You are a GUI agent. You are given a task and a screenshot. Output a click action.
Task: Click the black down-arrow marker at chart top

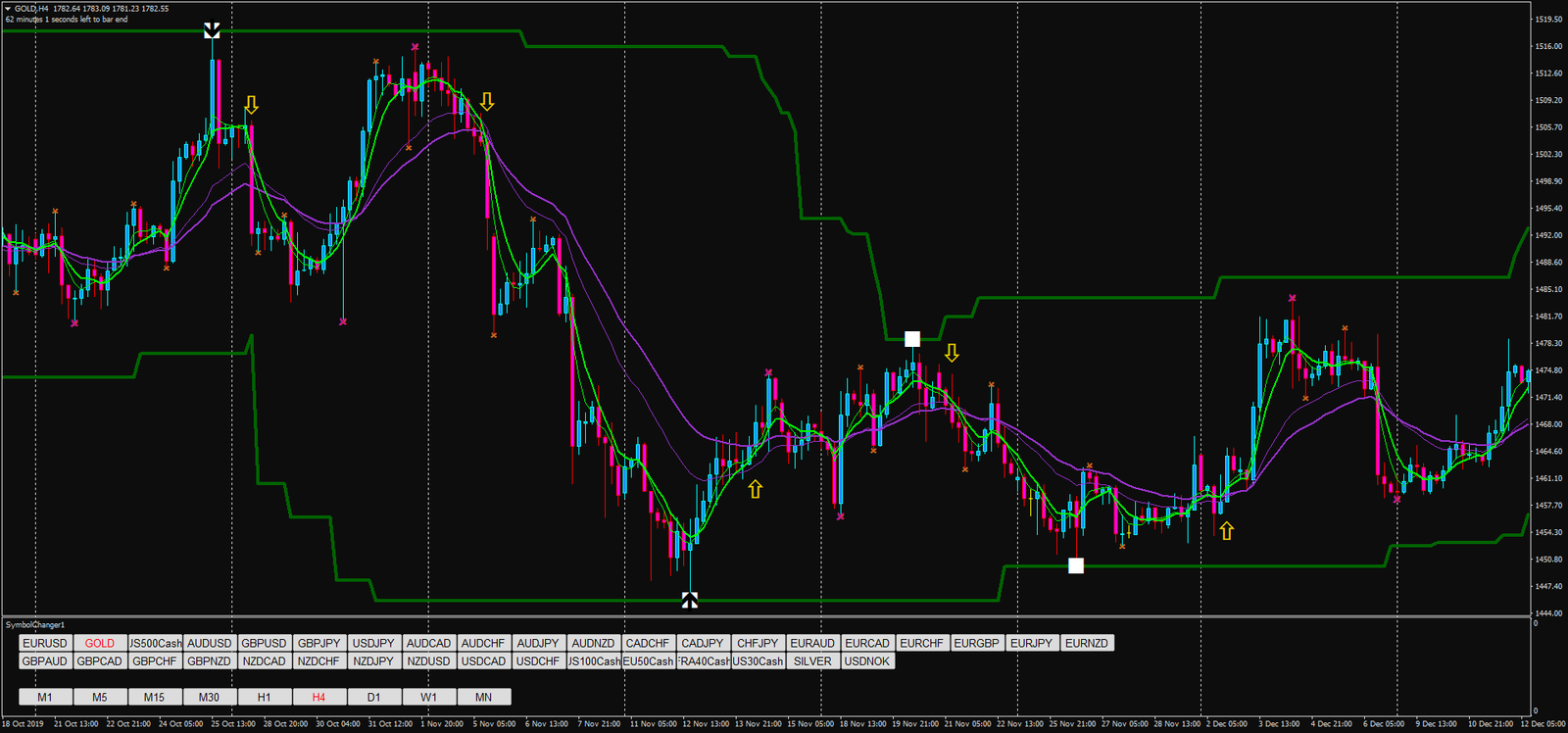tap(212, 30)
